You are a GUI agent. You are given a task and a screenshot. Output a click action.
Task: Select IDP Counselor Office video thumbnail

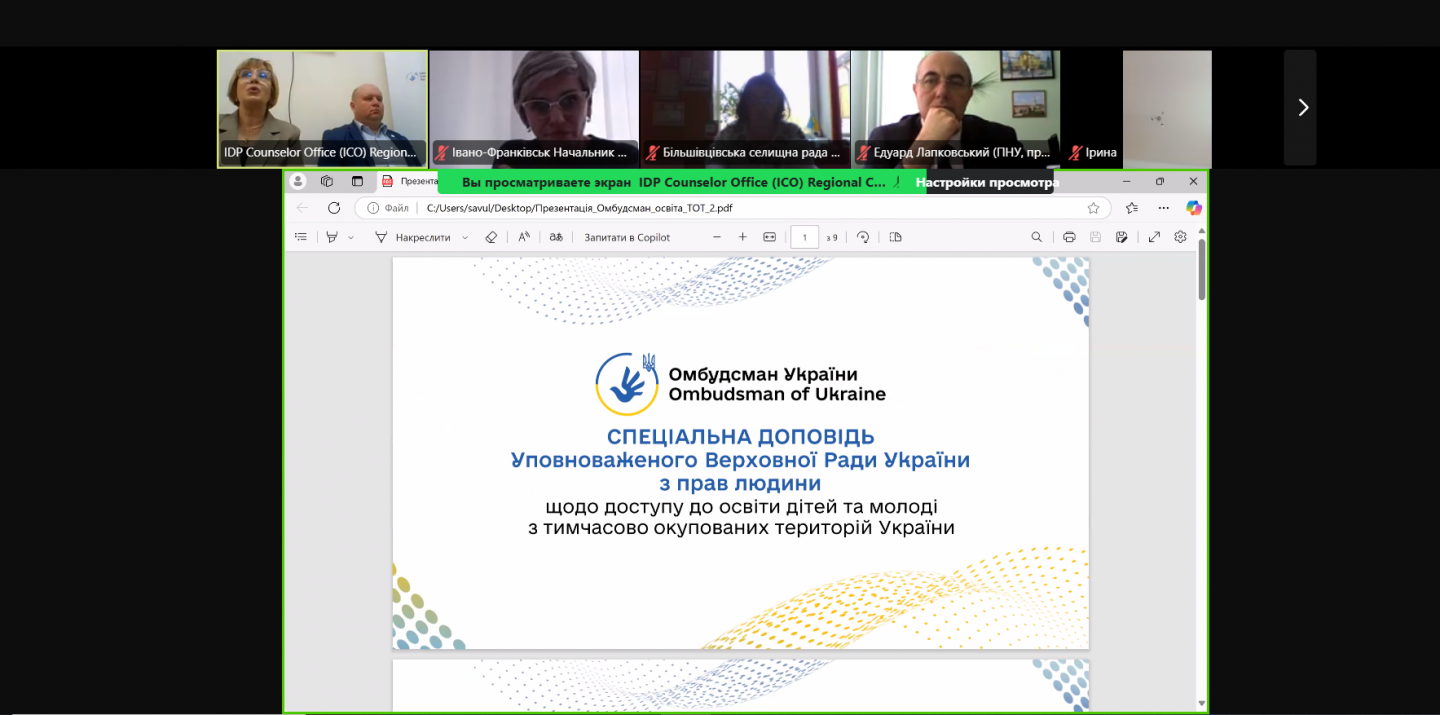pyautogui.click(x=322, y=108)
